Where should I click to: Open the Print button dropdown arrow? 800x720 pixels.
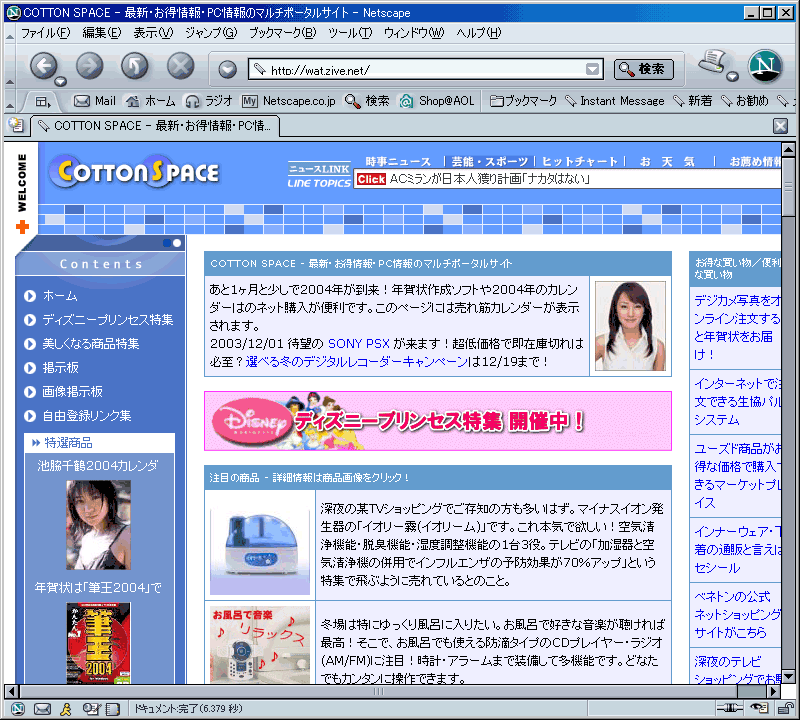(733, 77)
